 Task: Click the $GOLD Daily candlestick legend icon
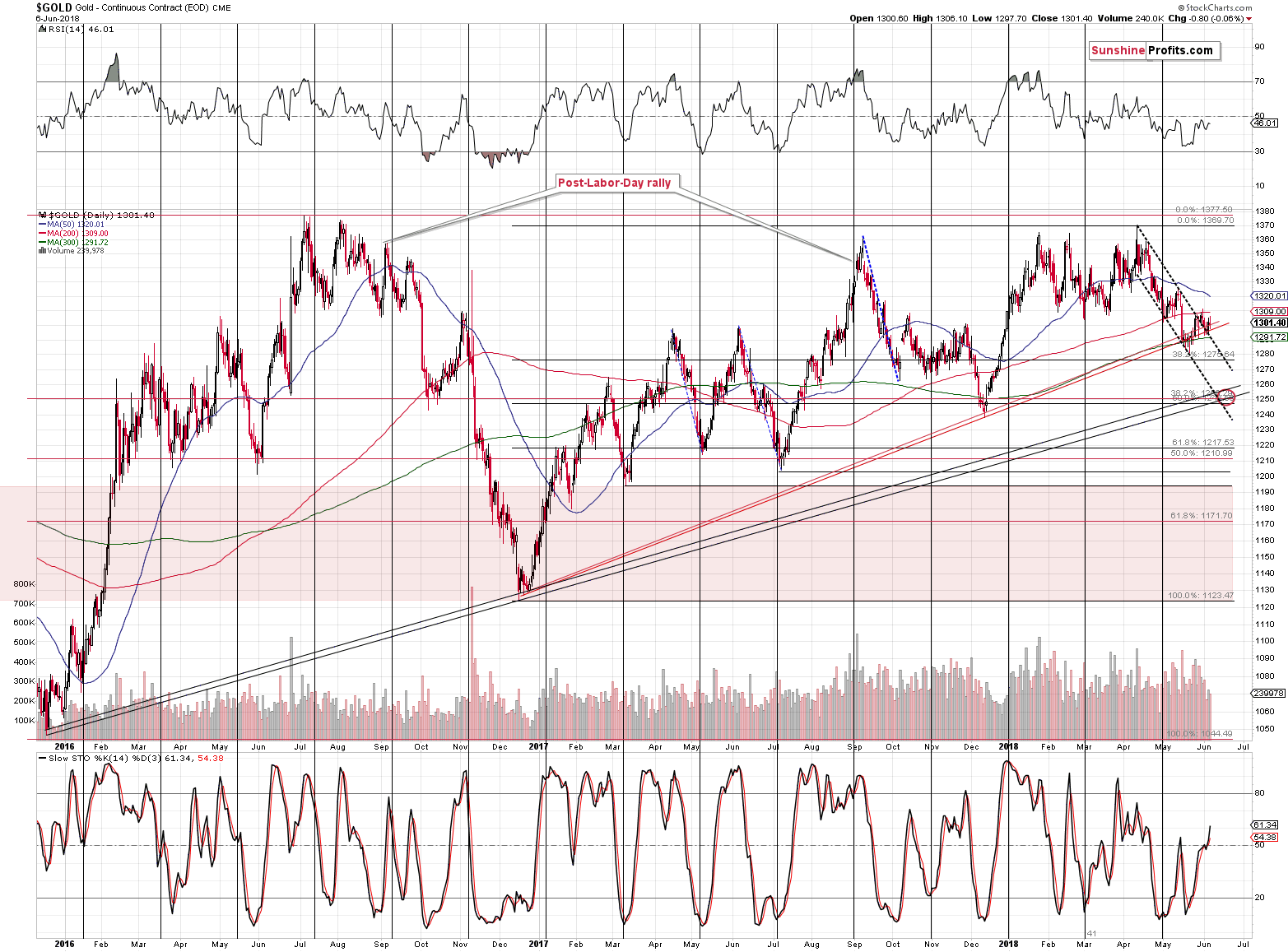point(43,215)
